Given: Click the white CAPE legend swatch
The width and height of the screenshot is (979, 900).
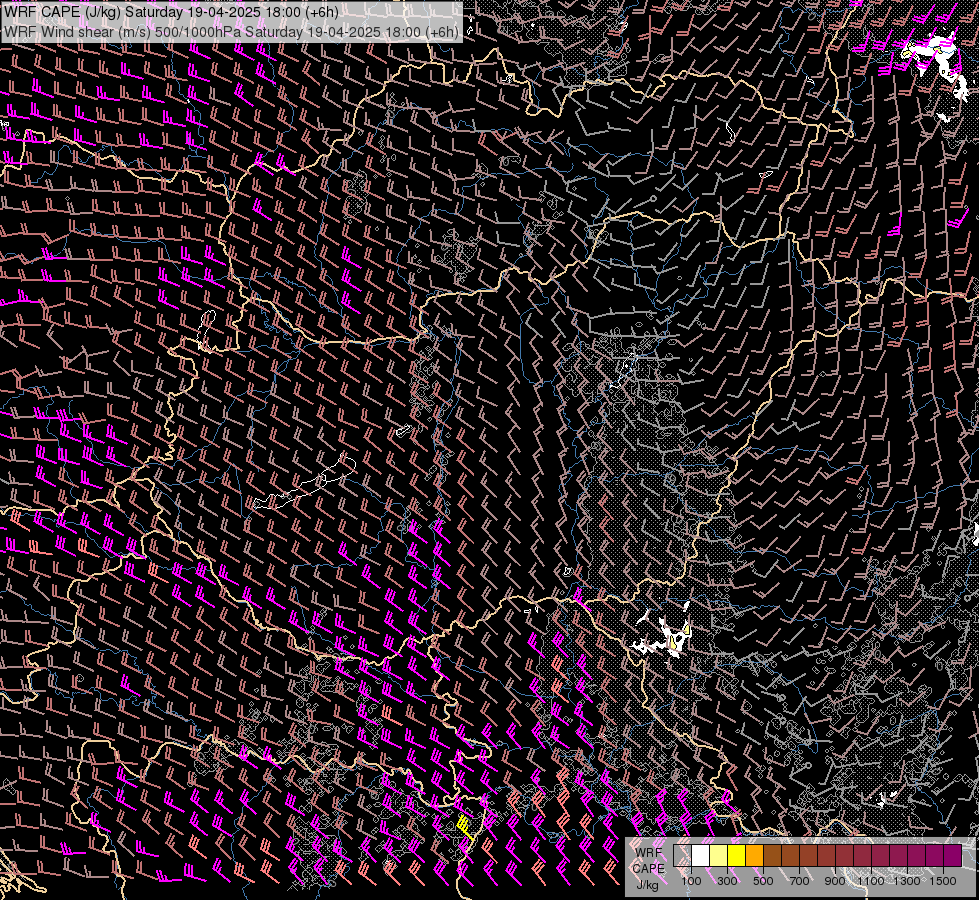Looking at the screenshot, I should tap(701, 855).
